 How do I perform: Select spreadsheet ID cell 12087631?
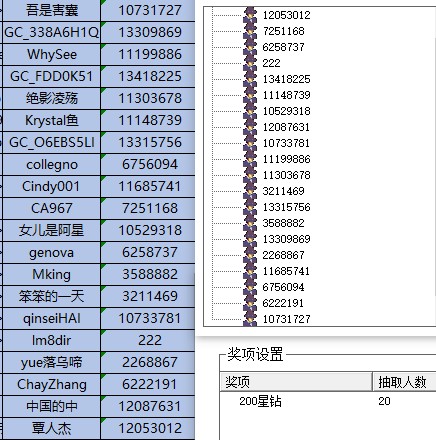pyautogui.click(x=148, y=406)
